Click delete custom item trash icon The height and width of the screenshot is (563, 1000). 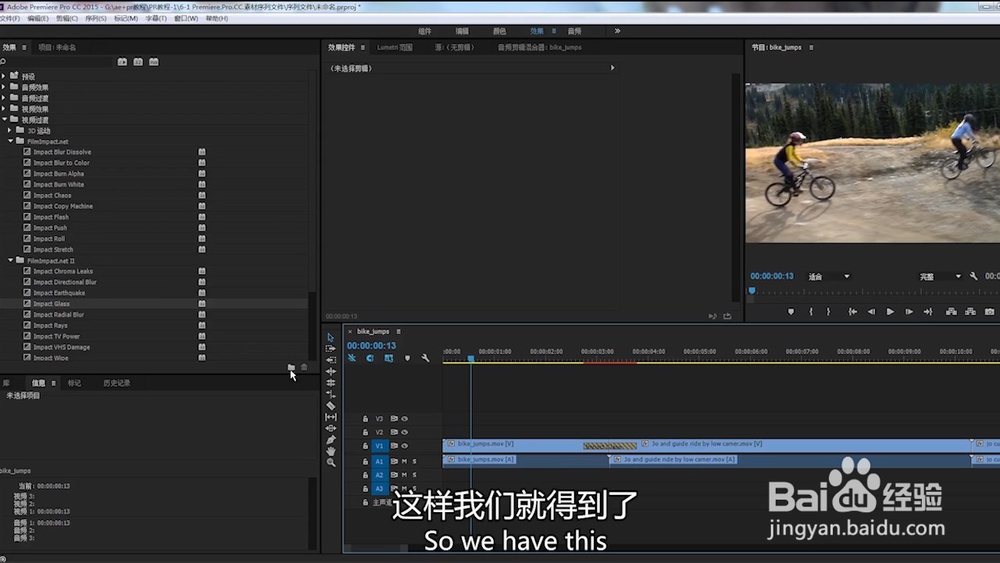coord(304,367)
